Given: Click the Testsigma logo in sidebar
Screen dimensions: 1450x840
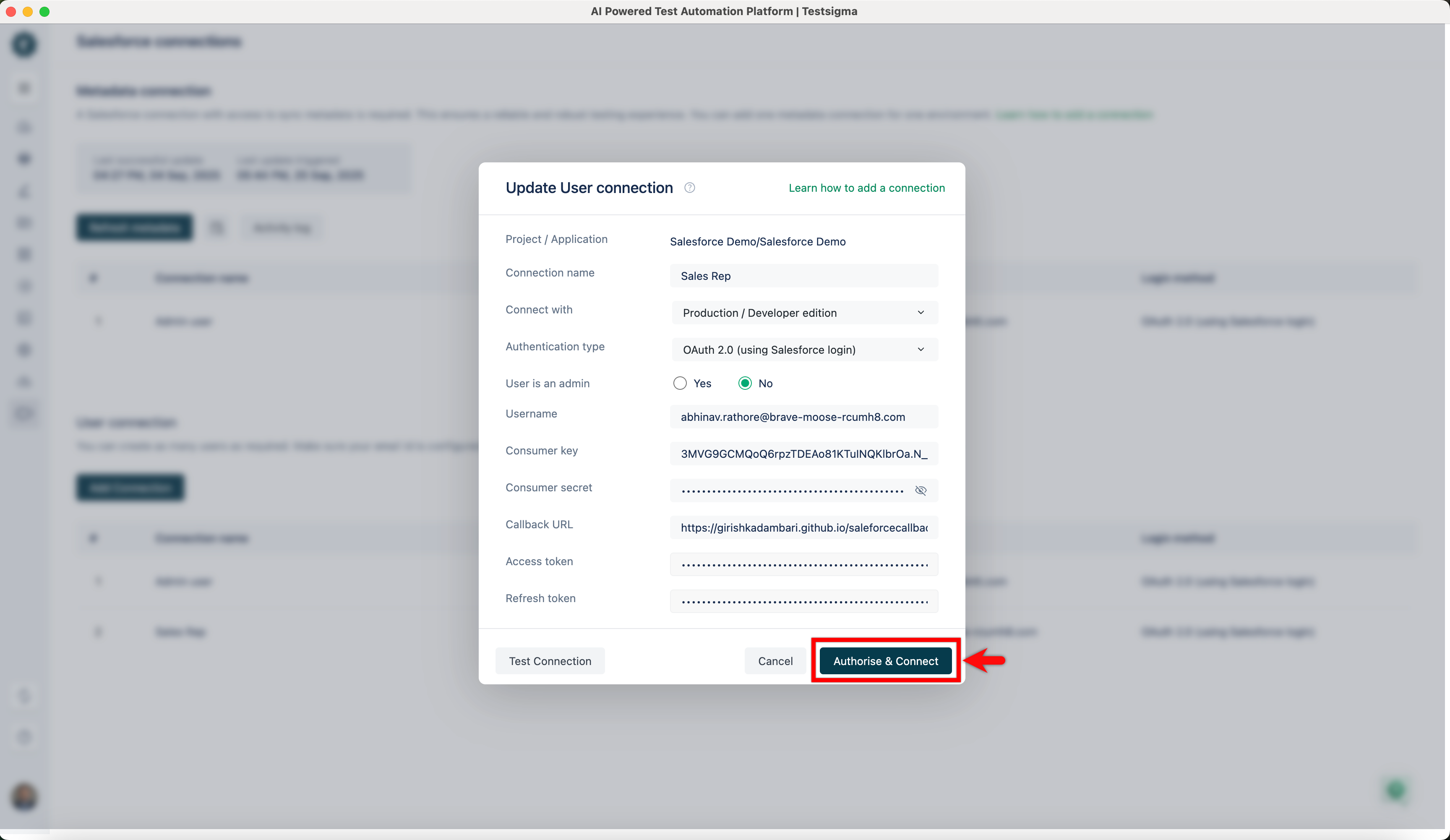Looking at the screenshot, I should [x=24, y=44].
